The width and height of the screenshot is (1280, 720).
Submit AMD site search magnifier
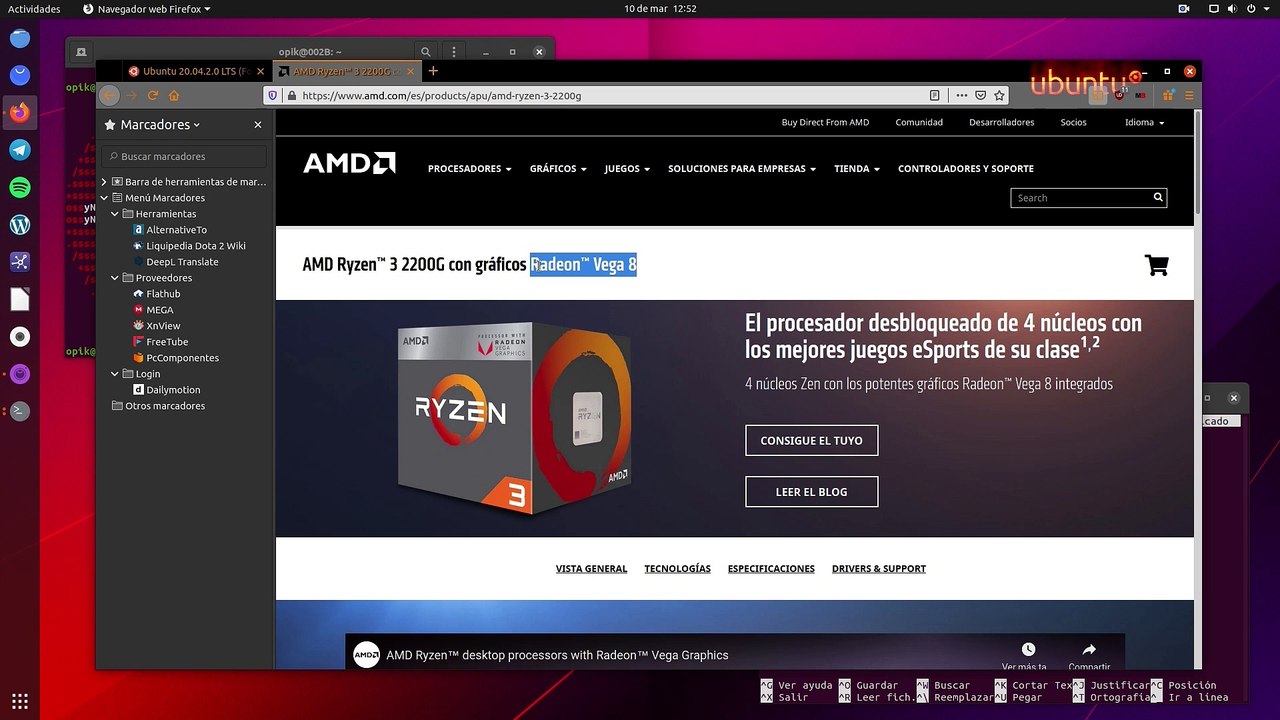(x=1158, y=197)
